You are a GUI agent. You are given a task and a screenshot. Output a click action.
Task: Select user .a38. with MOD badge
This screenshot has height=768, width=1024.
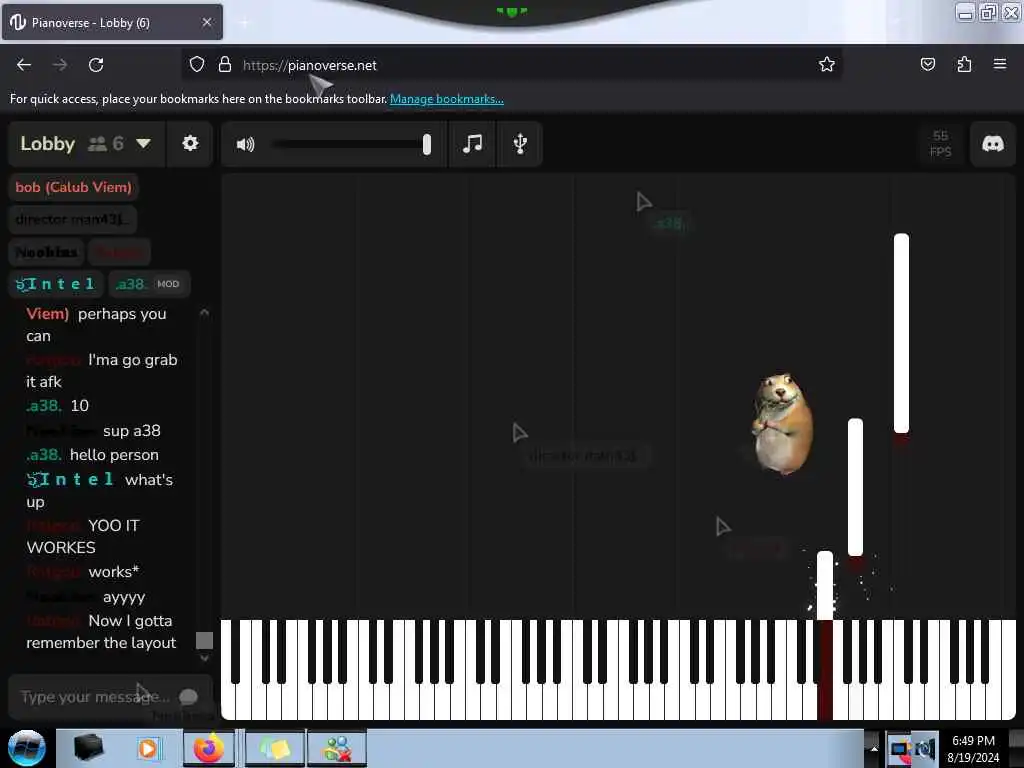pos(149,284)
